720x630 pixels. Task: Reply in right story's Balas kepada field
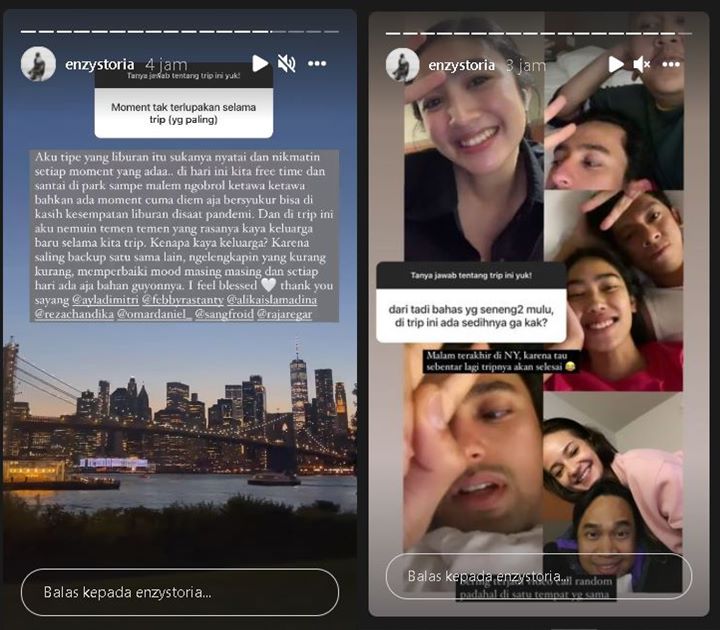pos(539,576)
